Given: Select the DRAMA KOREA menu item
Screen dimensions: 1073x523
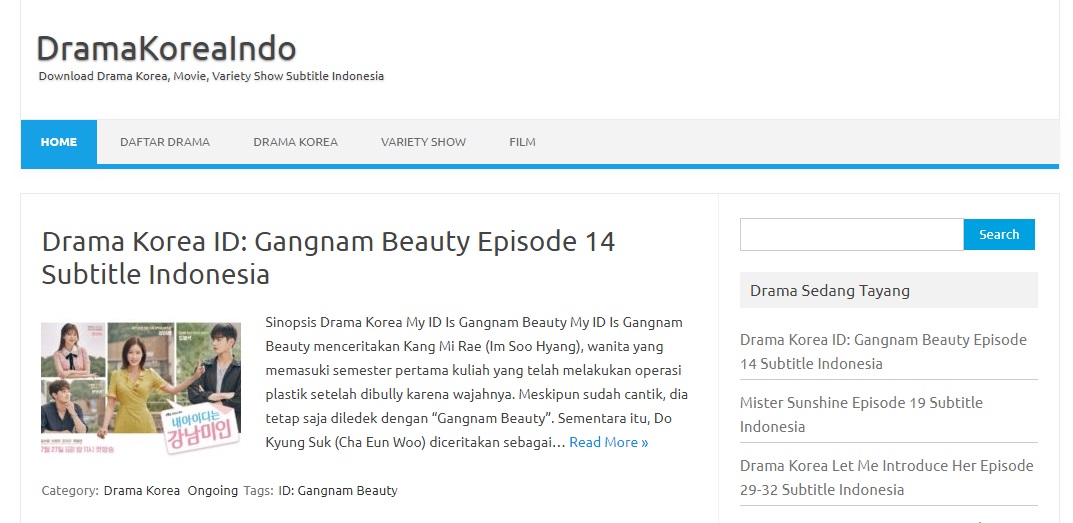Looking at the screenshot, I should coord(296,142).
